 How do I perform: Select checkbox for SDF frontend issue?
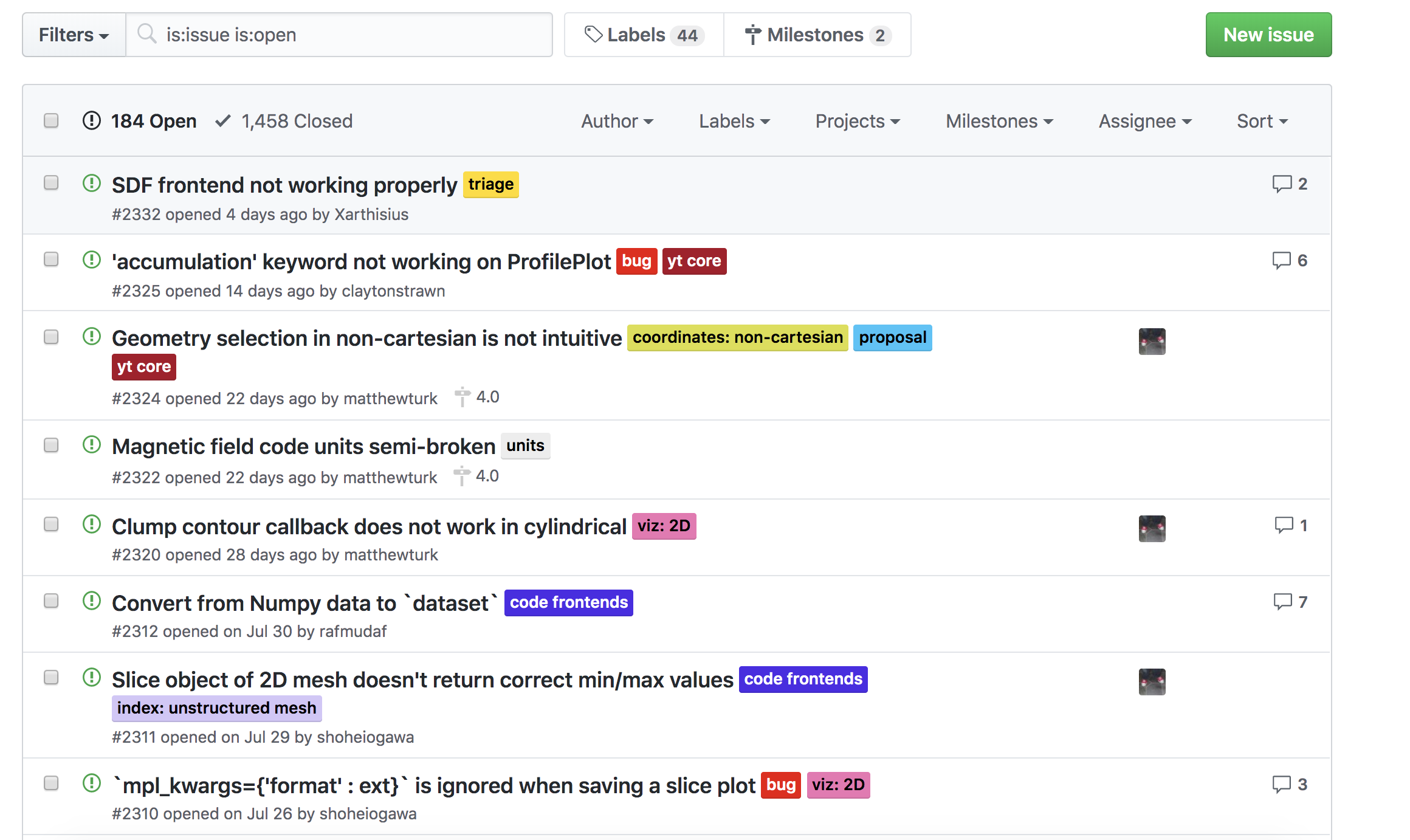point(51,183)
